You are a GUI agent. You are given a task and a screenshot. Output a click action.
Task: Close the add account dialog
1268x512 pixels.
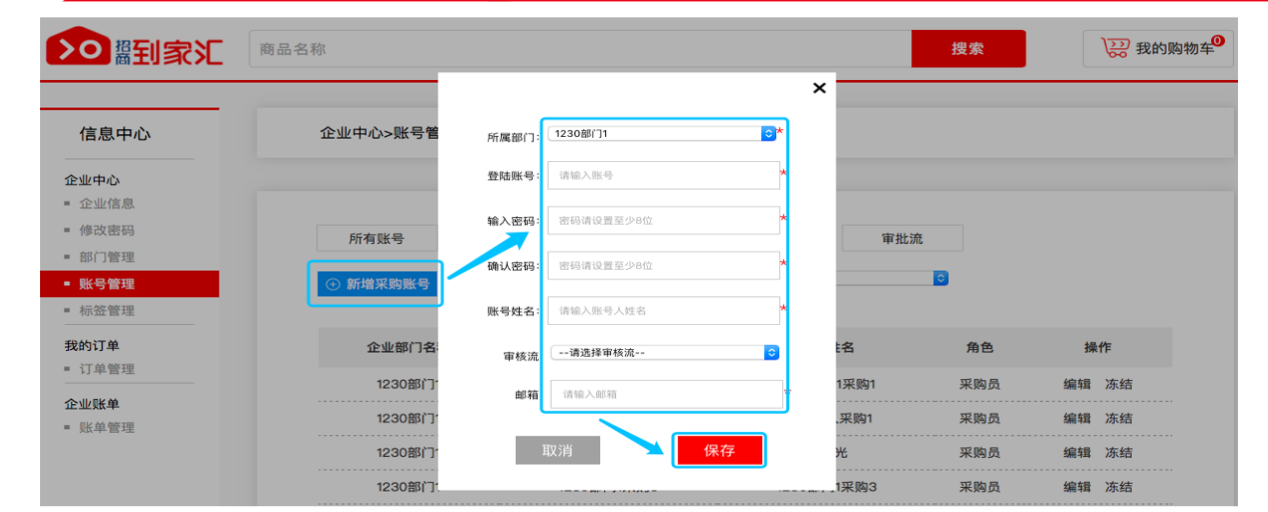(819, 88)
